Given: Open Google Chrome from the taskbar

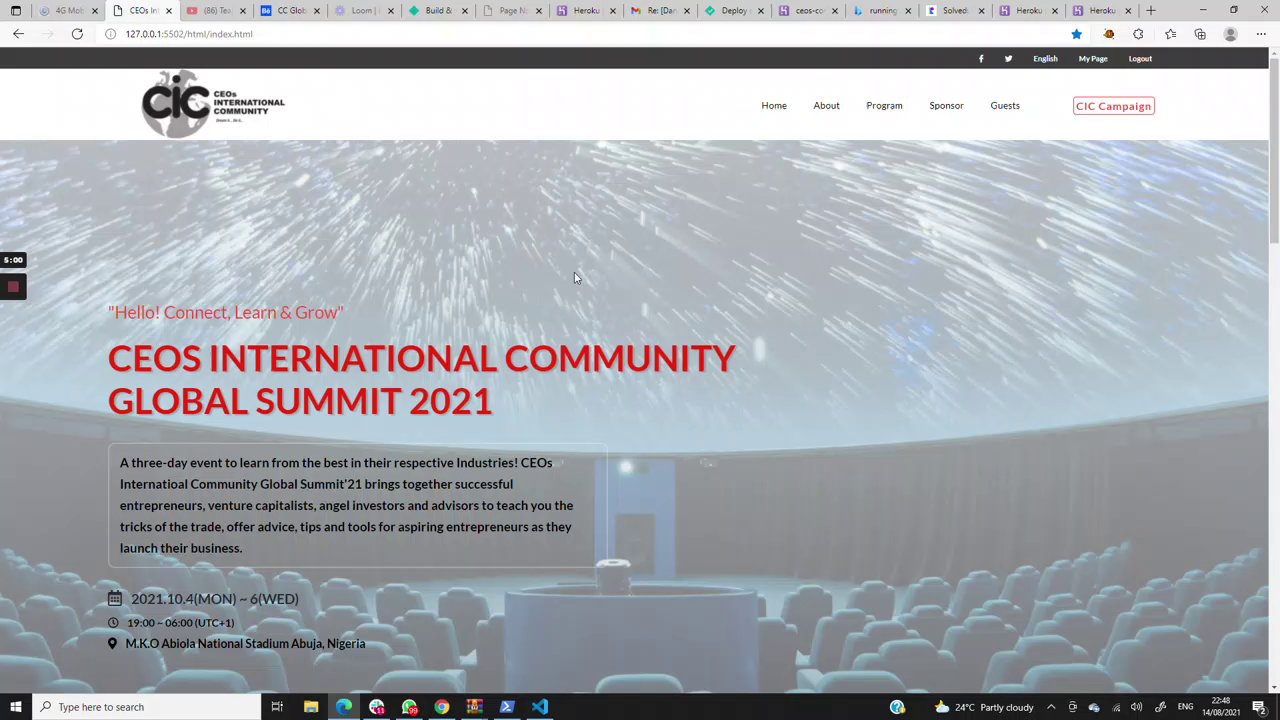Looking at the screenshot, I should point(441,707).
